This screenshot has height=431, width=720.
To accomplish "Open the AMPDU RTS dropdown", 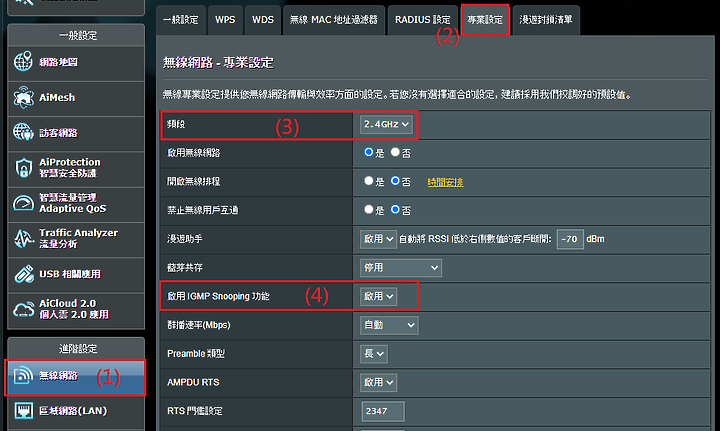I will point(378,382).
